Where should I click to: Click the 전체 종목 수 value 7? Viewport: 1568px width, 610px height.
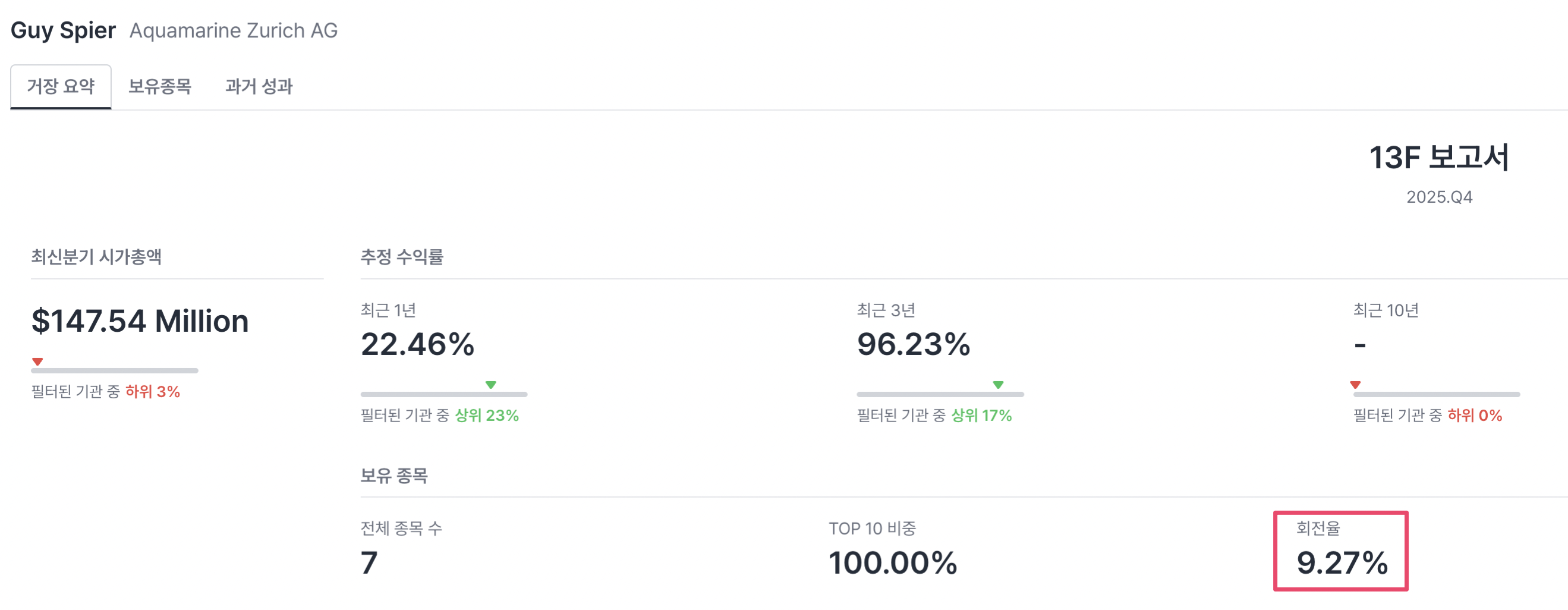369,562
